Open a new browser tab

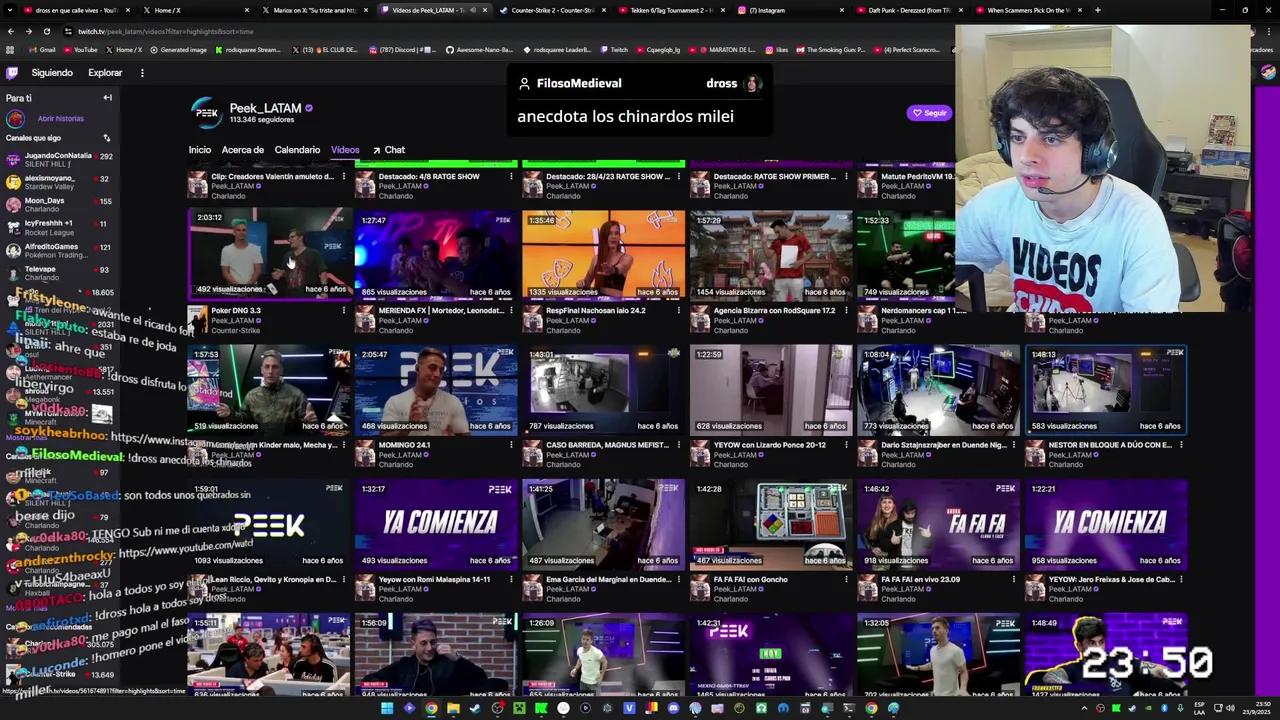coord(1098,10)
